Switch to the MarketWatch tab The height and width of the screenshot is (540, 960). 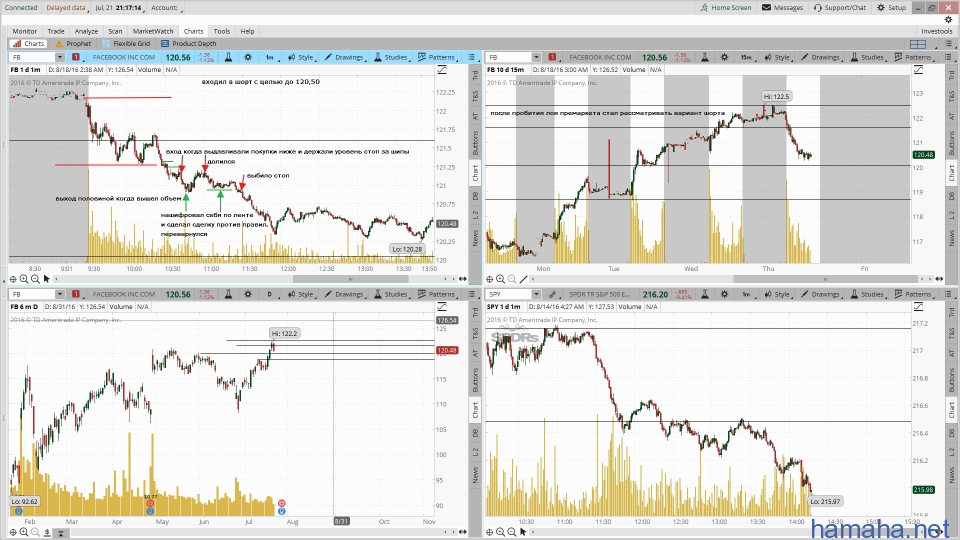pyautogui.click(x=153, y=31)
